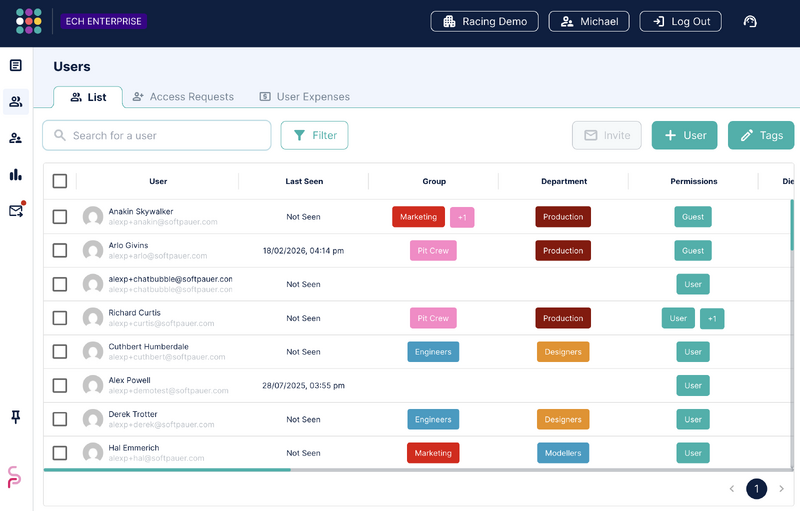Check the box for Derek Trotter
800x511 pixels.
click(60, 419)
